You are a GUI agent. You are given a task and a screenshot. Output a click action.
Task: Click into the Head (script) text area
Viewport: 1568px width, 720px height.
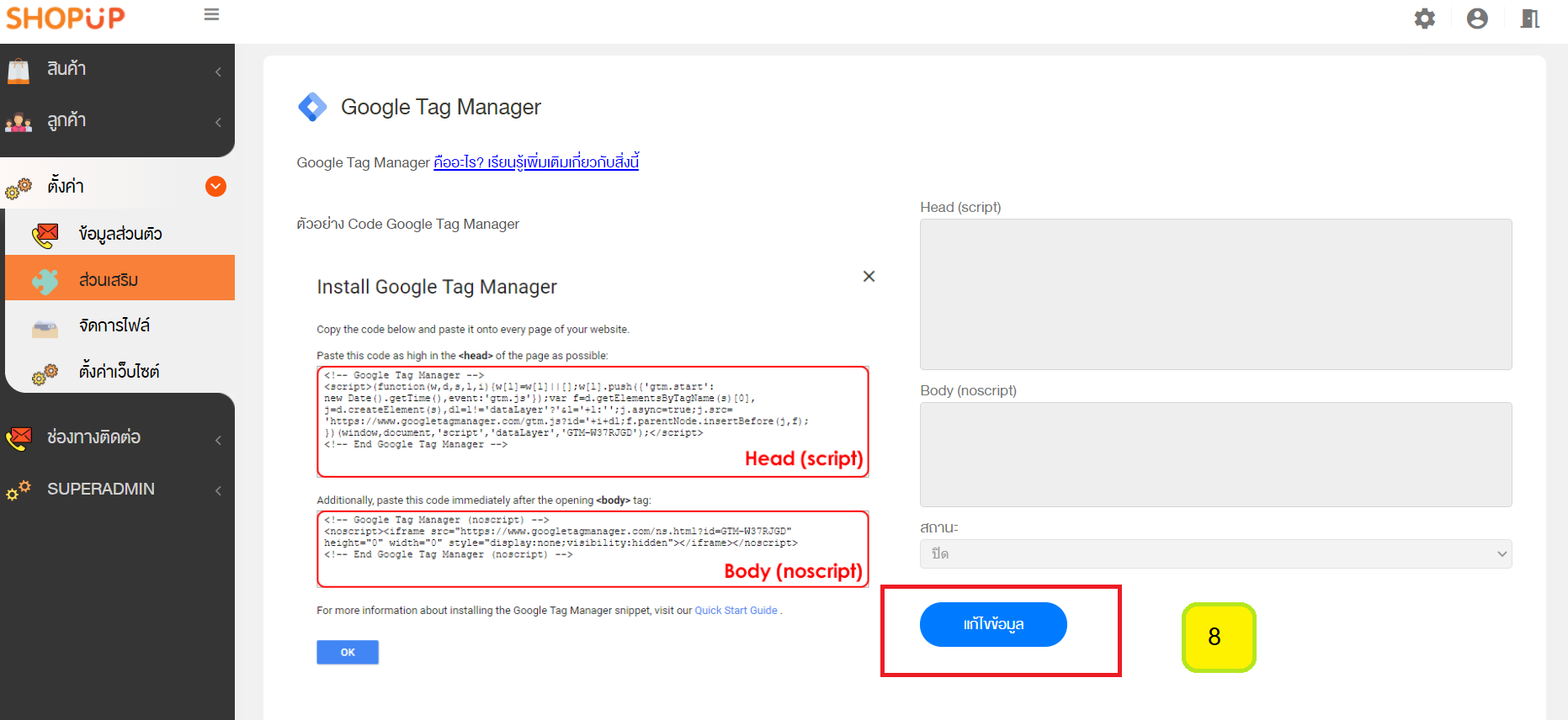pos(1215,294)
